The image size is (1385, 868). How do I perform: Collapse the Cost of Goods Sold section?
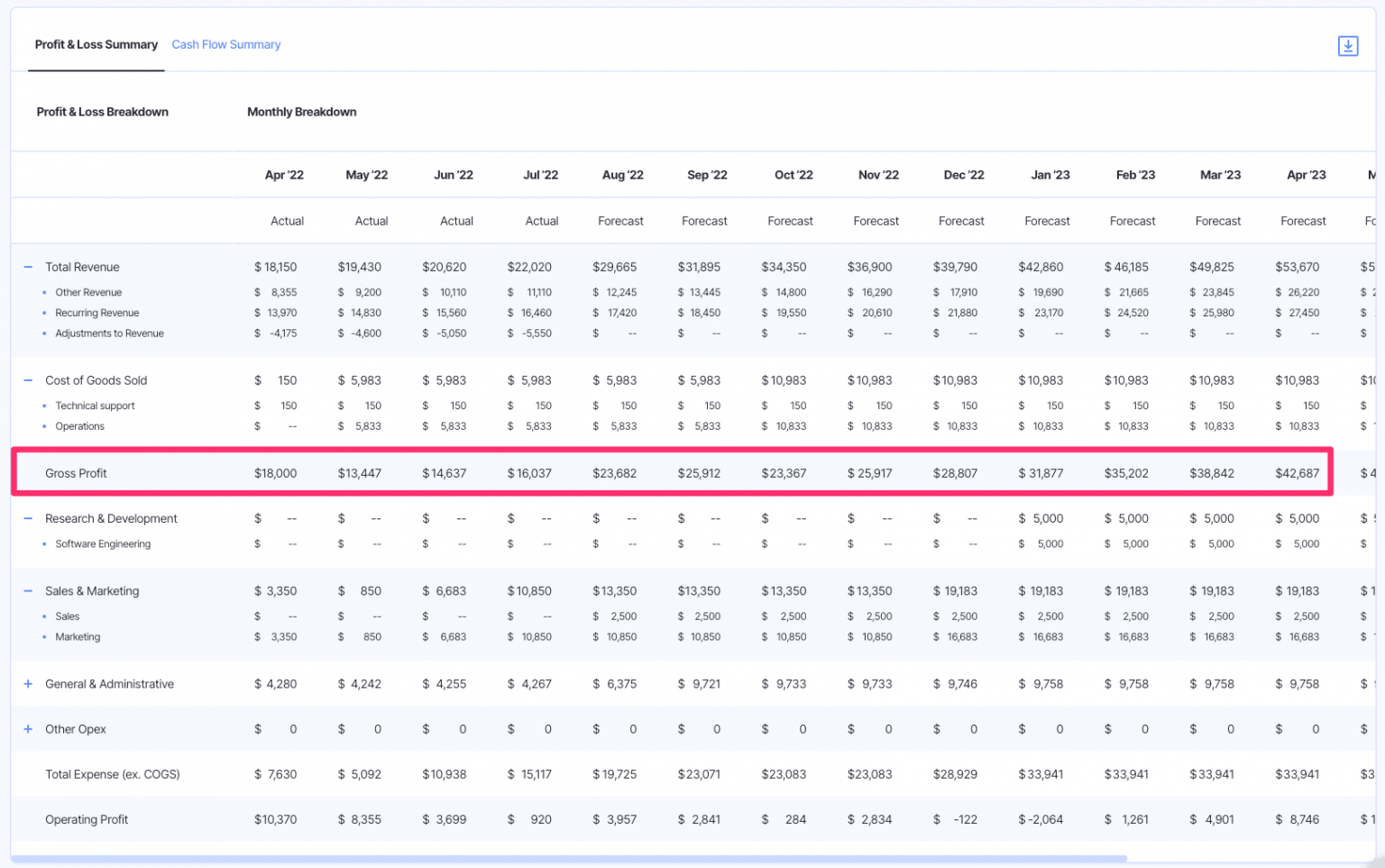click(x=27, y=379)
